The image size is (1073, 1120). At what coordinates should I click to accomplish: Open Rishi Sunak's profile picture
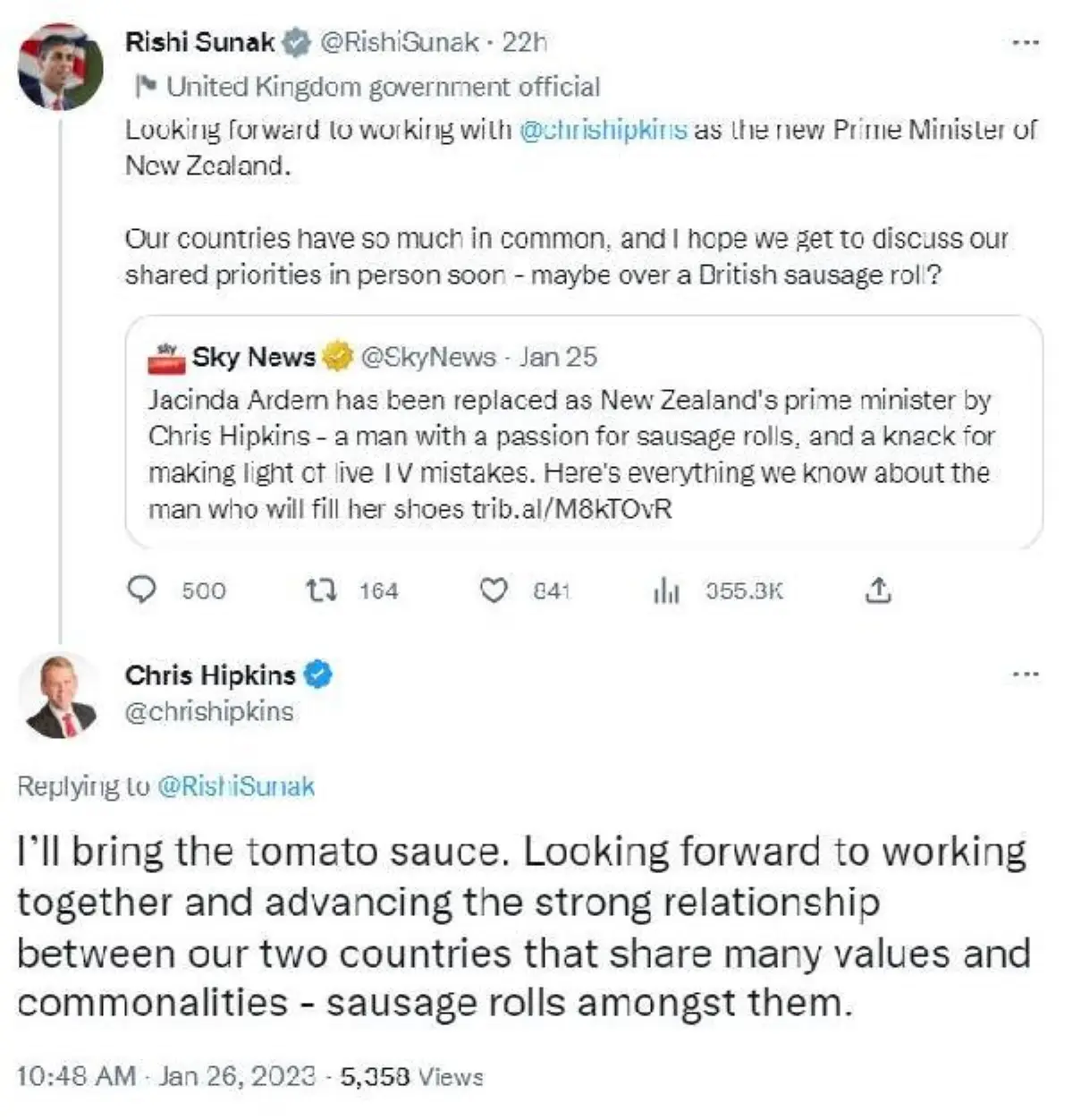[x=61, y=67]
